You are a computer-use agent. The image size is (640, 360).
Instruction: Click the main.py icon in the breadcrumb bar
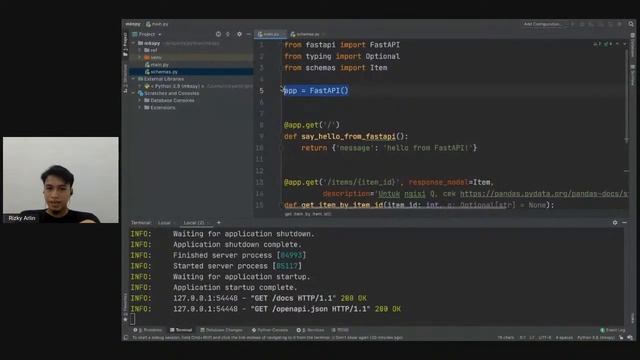pyautogui.click(x=148, y=24)
